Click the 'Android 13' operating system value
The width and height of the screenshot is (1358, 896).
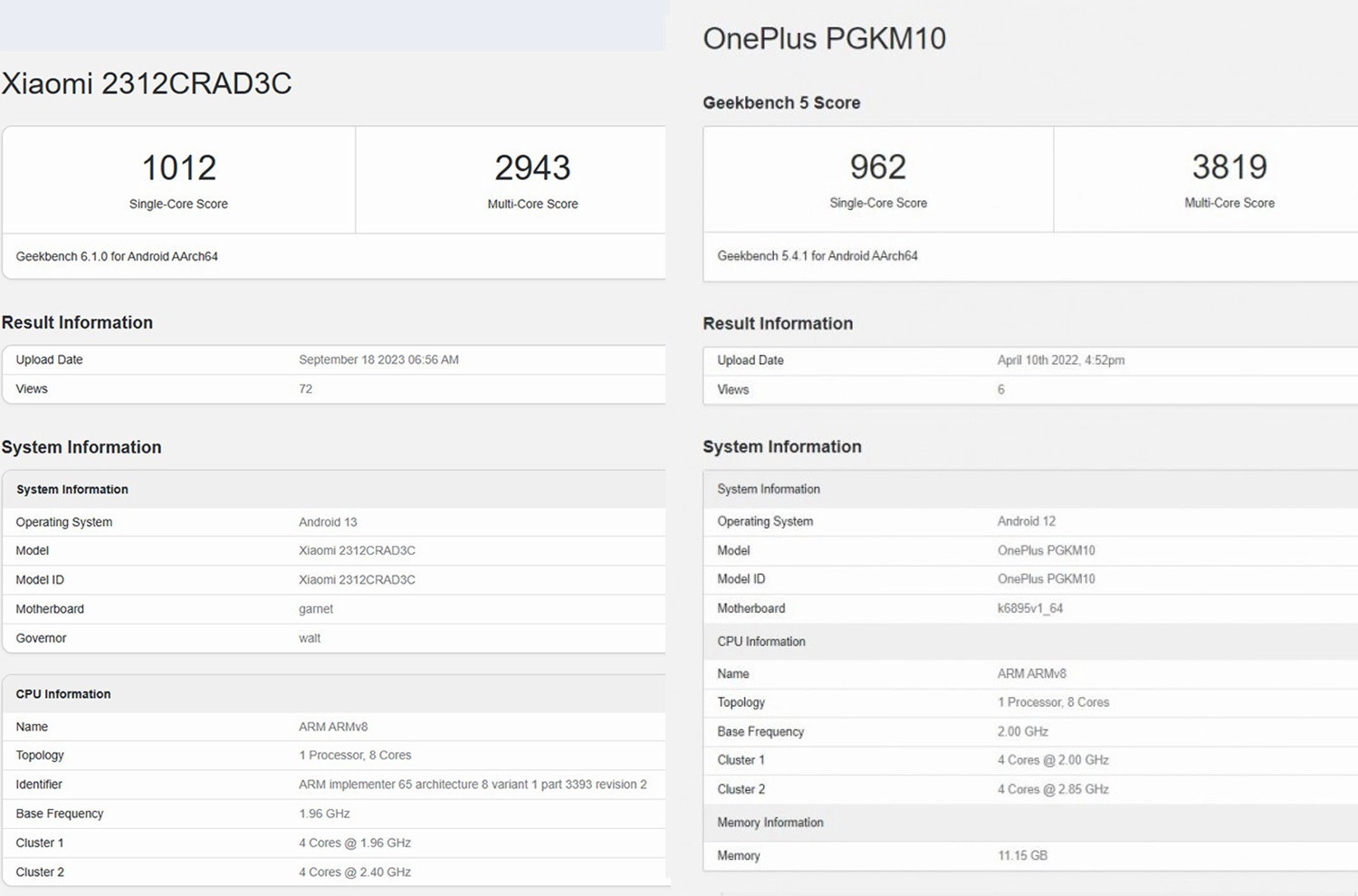(x=328, y=522)
